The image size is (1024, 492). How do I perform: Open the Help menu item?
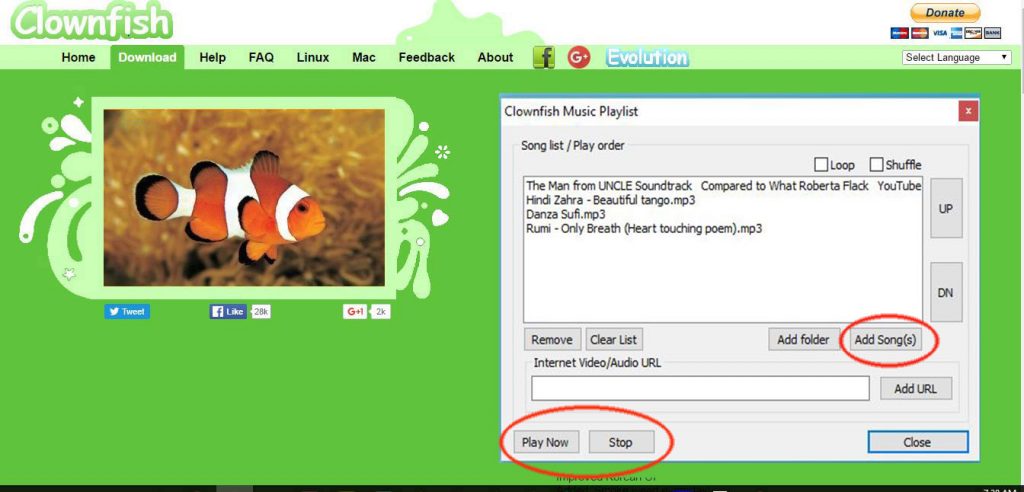[x=212, y=57]
